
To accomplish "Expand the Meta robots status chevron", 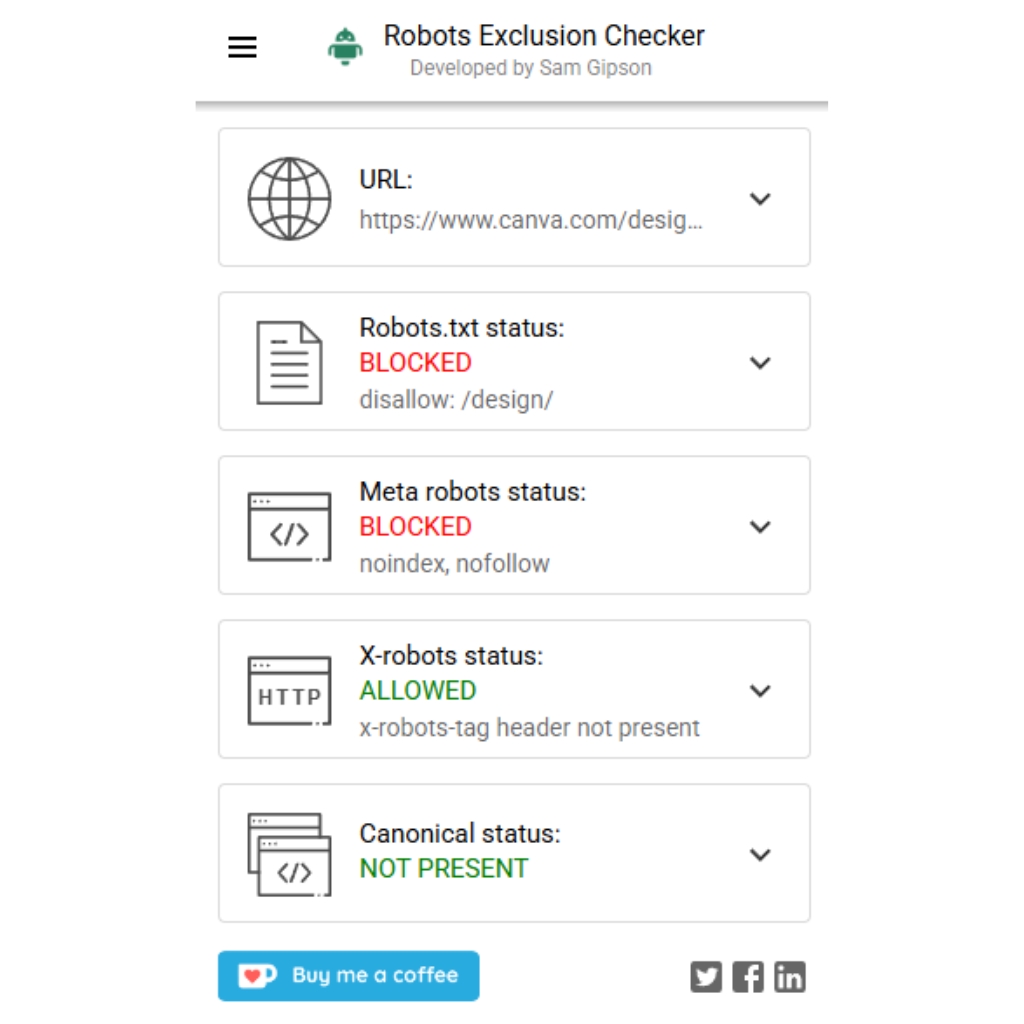I will click(x=760, y=526).
